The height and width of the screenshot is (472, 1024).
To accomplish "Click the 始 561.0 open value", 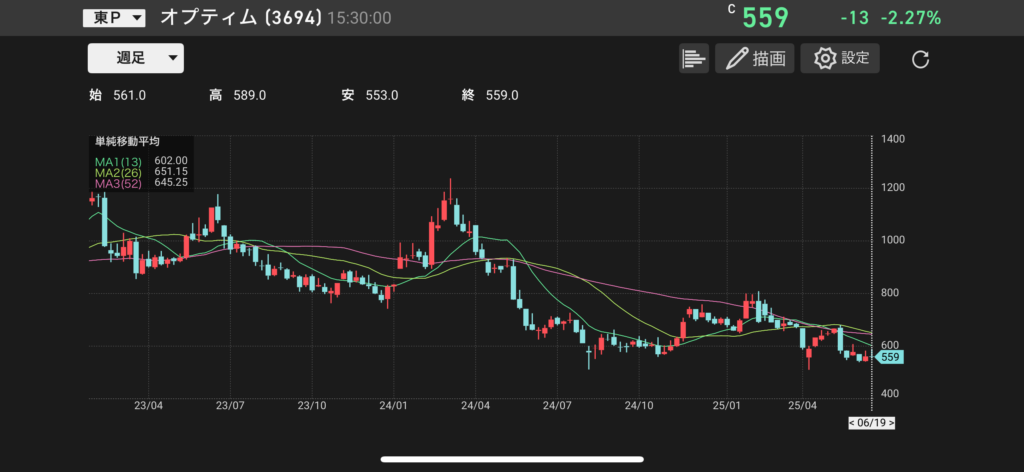I will tap(118, 95).
